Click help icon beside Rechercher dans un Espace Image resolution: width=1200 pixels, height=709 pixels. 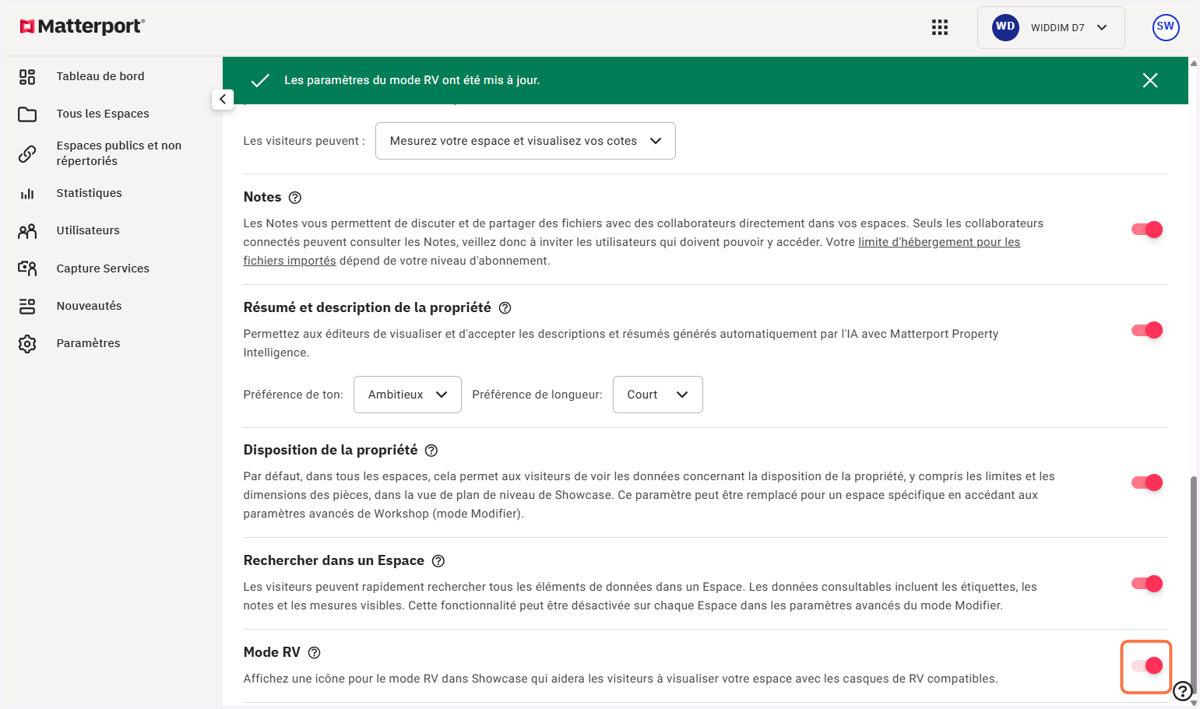438,561
